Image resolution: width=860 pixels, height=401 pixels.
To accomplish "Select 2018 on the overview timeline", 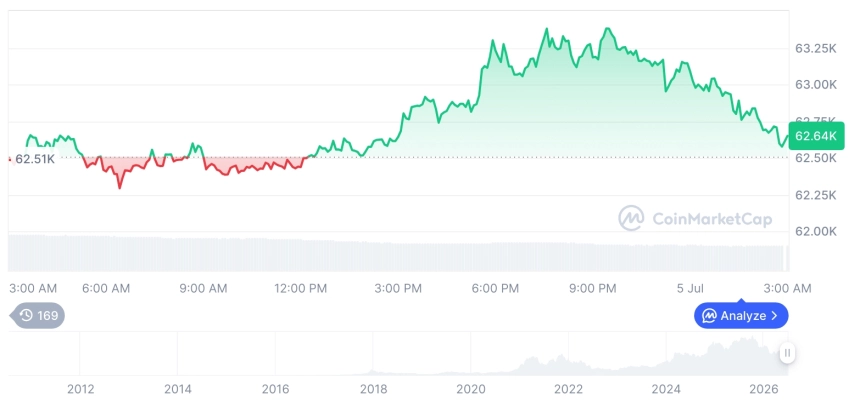I will pos(373,389).
